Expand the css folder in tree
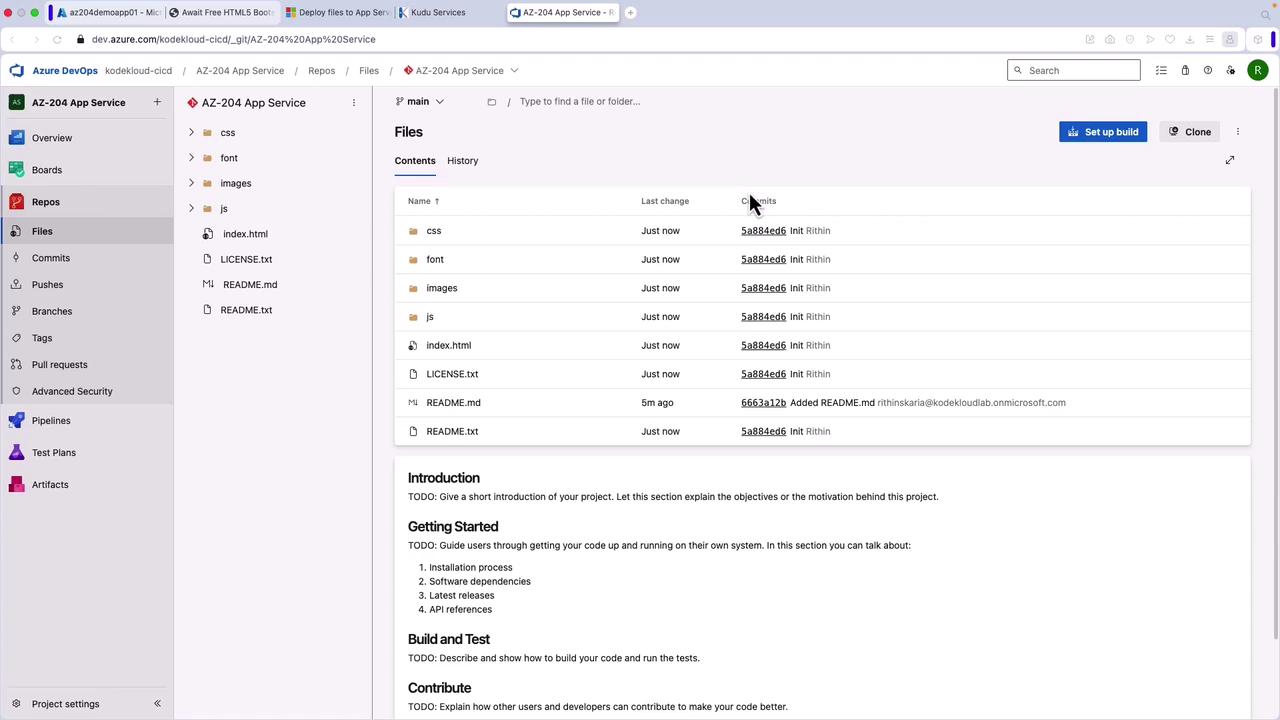The width and height of the screenshot is (1280, 720). point(191,132)
